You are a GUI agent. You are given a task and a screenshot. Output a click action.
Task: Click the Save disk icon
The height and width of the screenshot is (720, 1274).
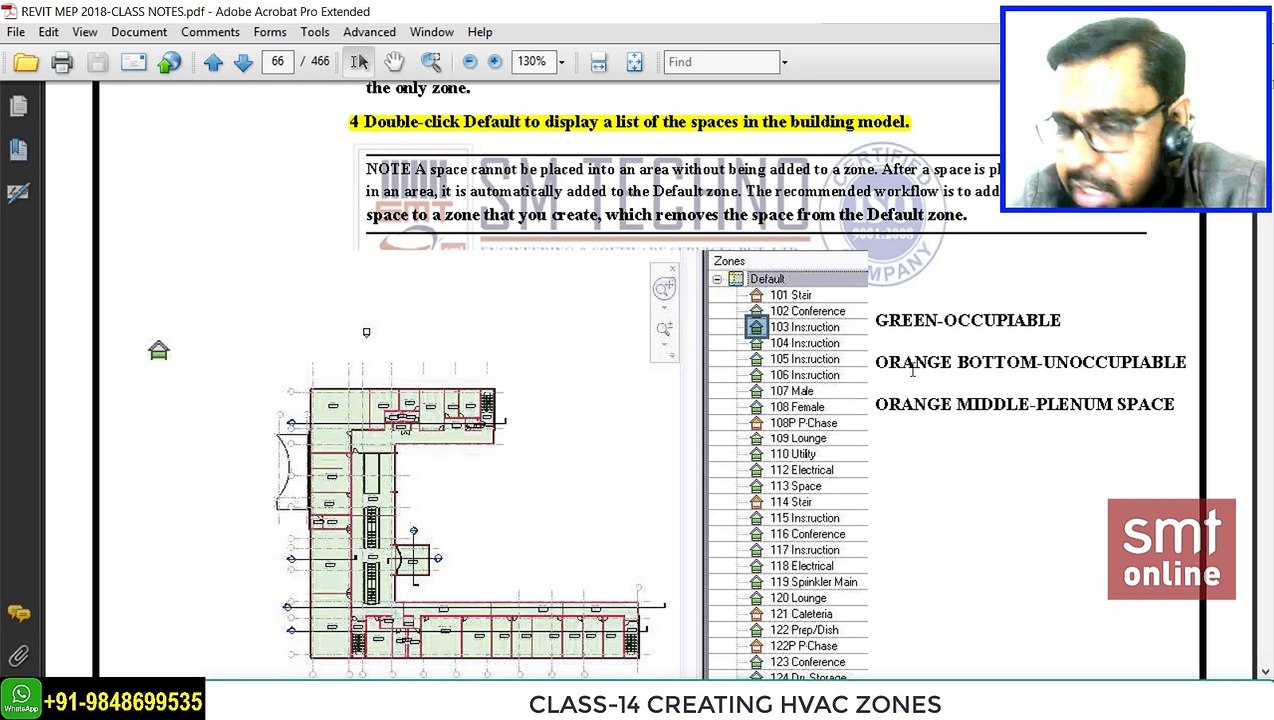[97, 63]
